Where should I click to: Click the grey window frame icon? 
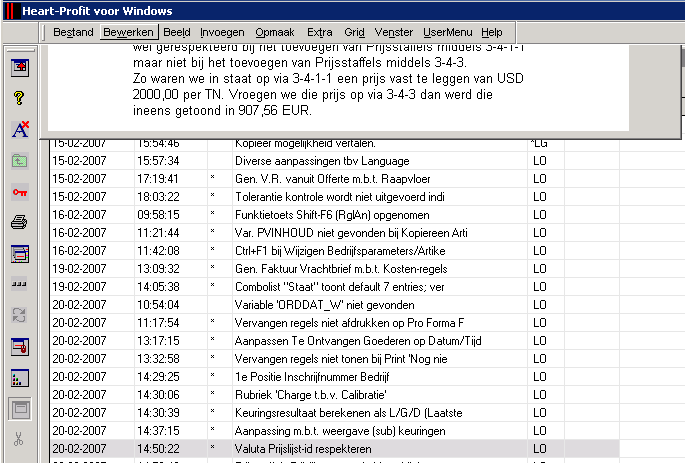pyautogui.click(x=20, y=409)
